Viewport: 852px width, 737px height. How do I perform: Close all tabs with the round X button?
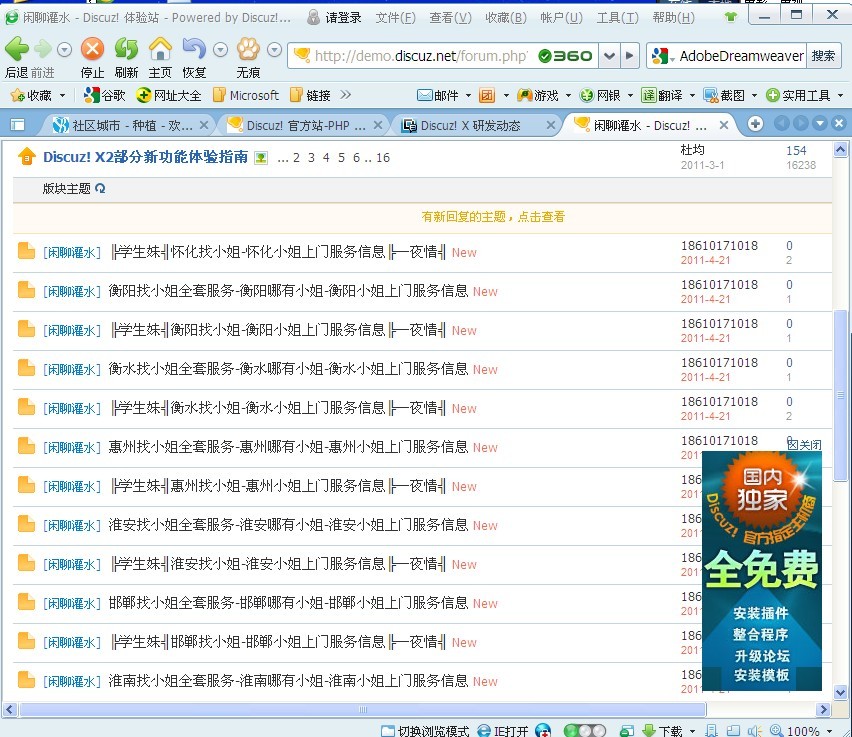coord(839,124)
